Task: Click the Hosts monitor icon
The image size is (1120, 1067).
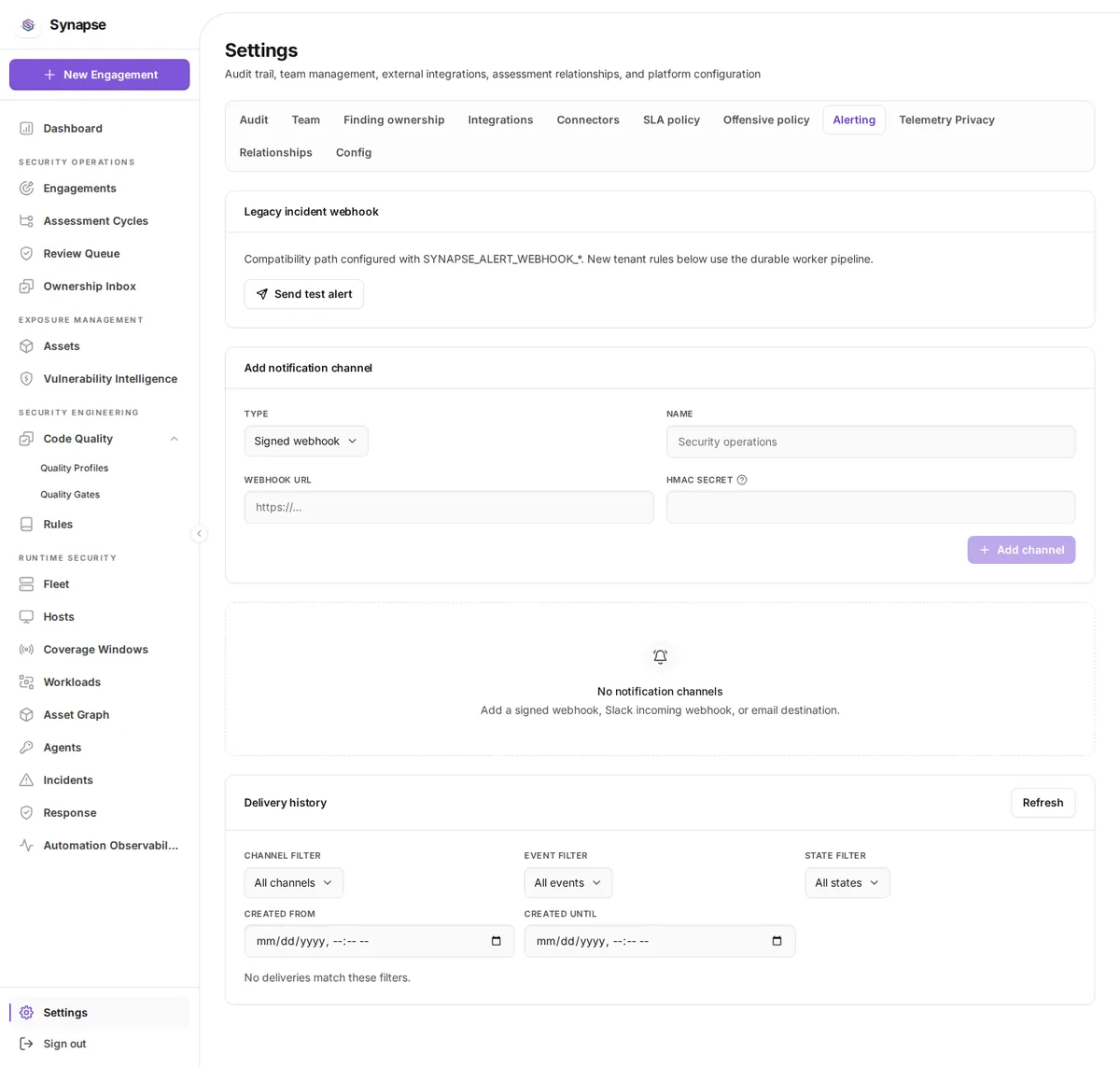Action: [x=26, y=616]
